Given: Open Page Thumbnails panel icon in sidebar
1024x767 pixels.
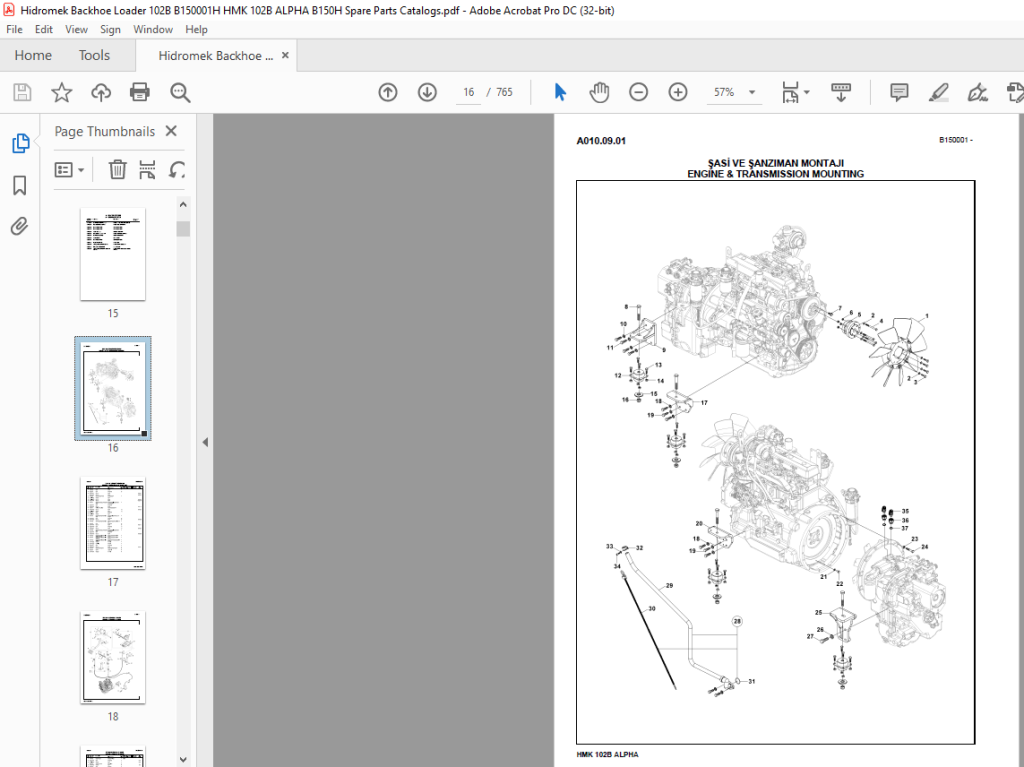Looking at the screenshot, I should 20,143.
